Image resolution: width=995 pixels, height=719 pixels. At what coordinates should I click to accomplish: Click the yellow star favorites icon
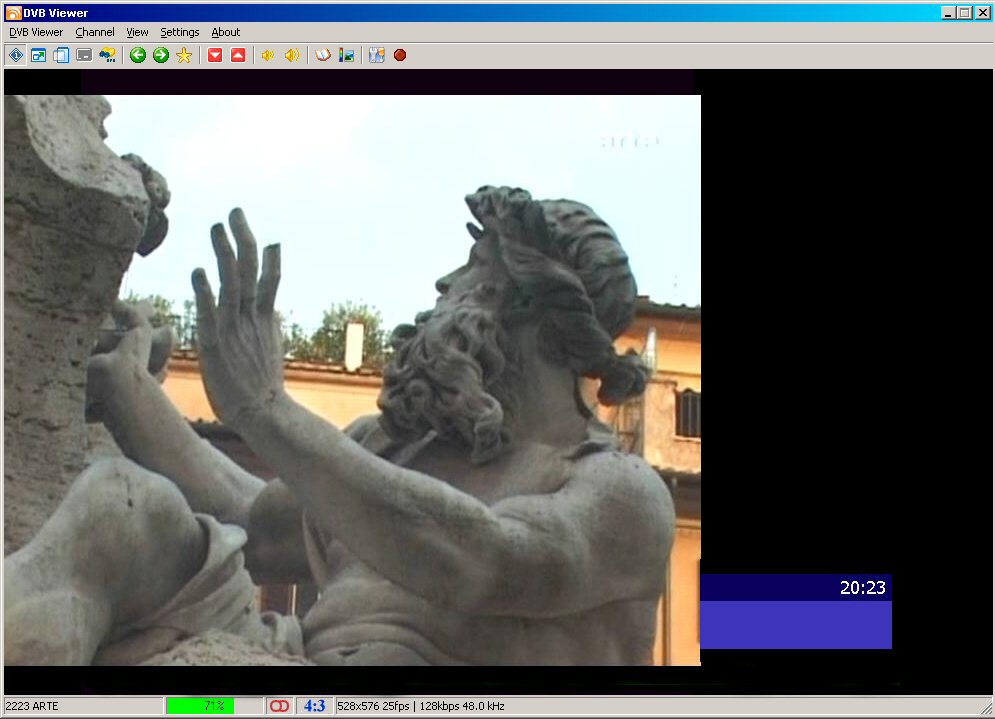point(184,55)
